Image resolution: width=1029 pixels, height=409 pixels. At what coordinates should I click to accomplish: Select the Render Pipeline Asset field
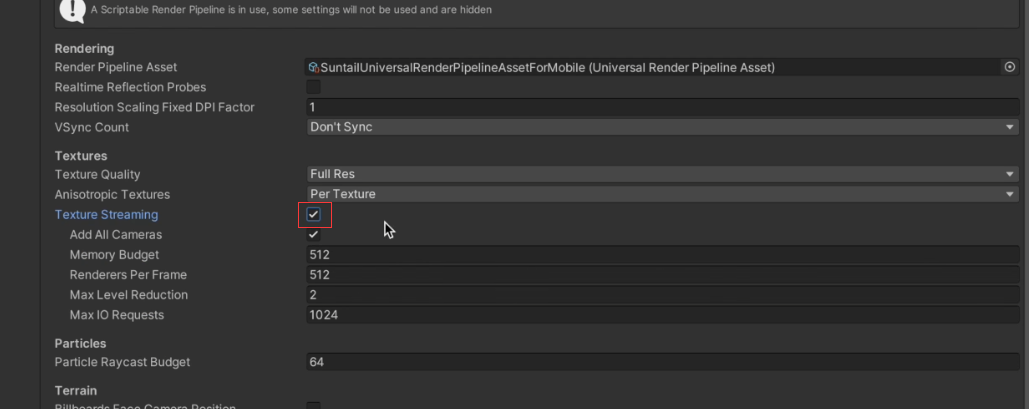coord(654,67)
